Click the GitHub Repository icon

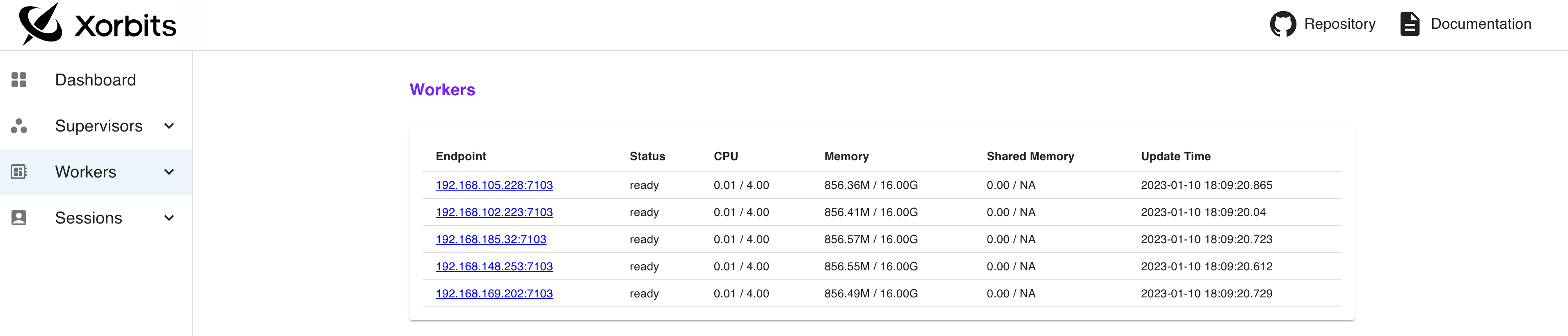point(1282,24)
